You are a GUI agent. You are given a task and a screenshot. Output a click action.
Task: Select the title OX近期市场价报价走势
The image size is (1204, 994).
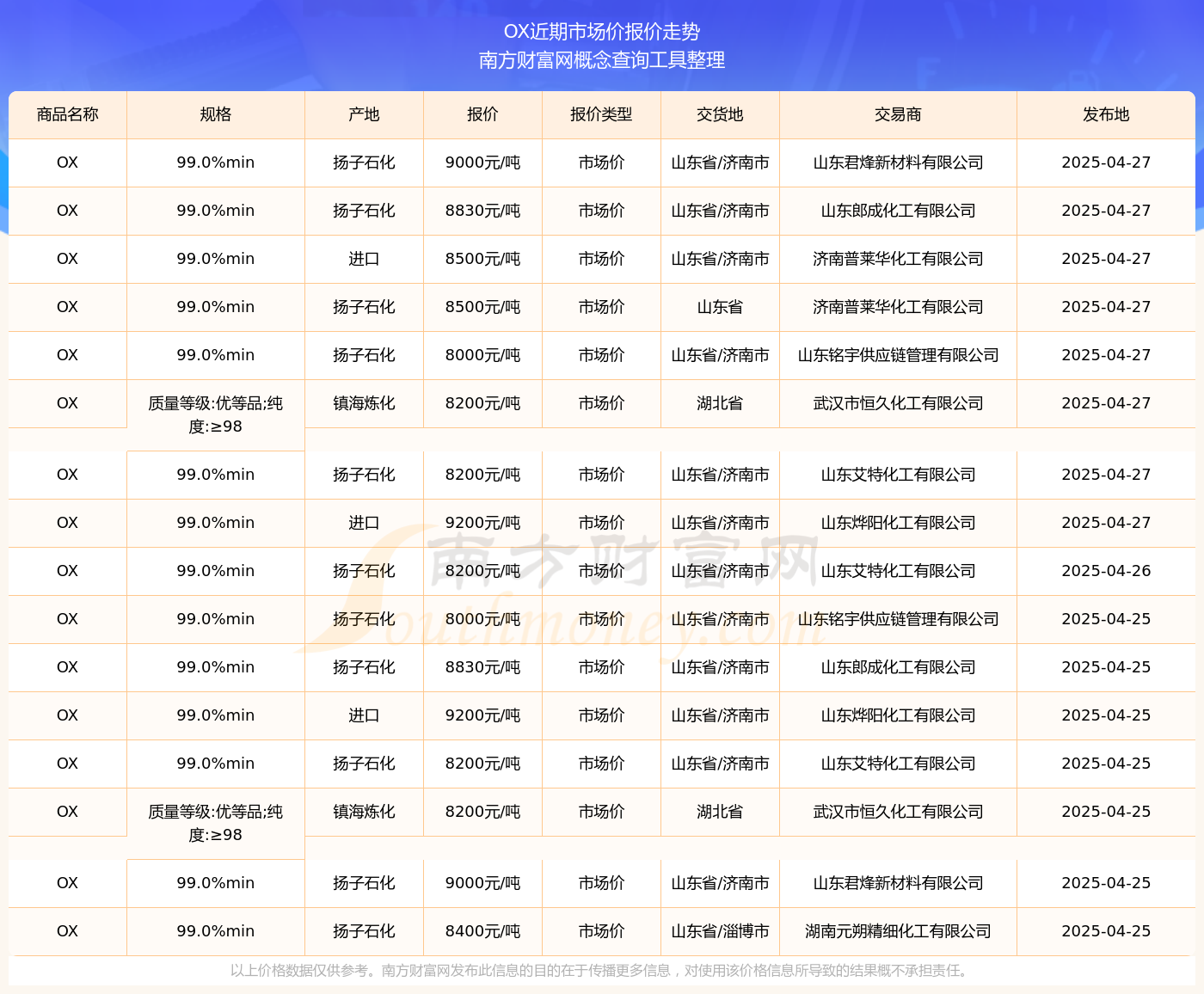[602, 32]
